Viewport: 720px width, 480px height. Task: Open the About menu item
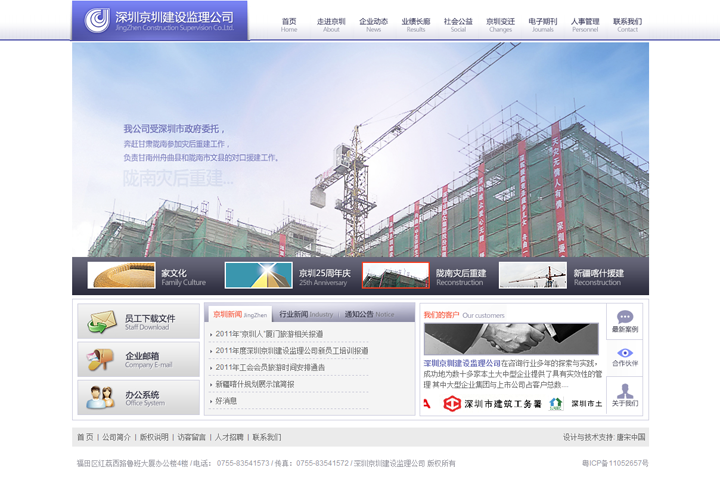click(331, 24)
